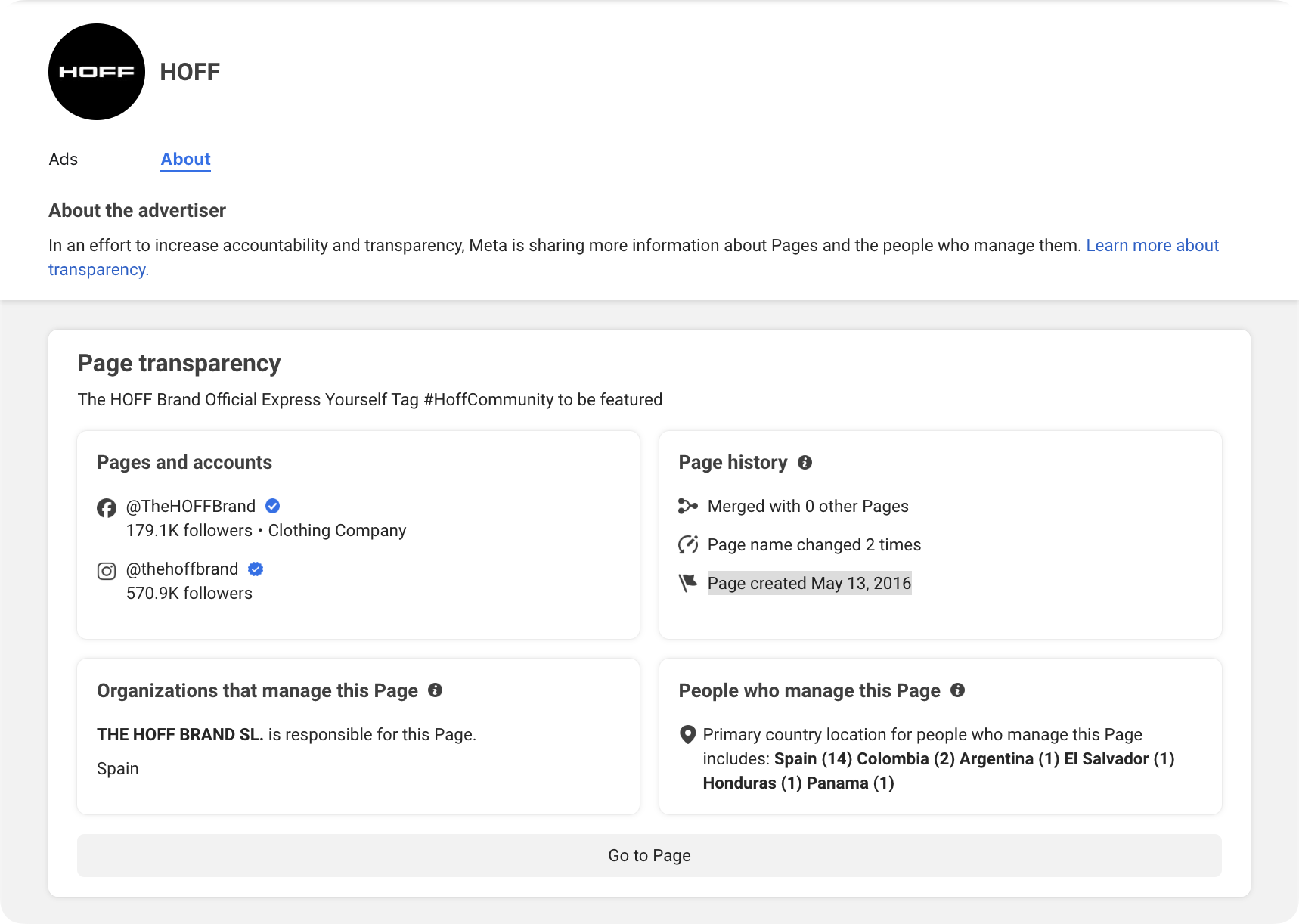
Task: Select the highlighted Page created May 13 text
Action: (809, 582)
